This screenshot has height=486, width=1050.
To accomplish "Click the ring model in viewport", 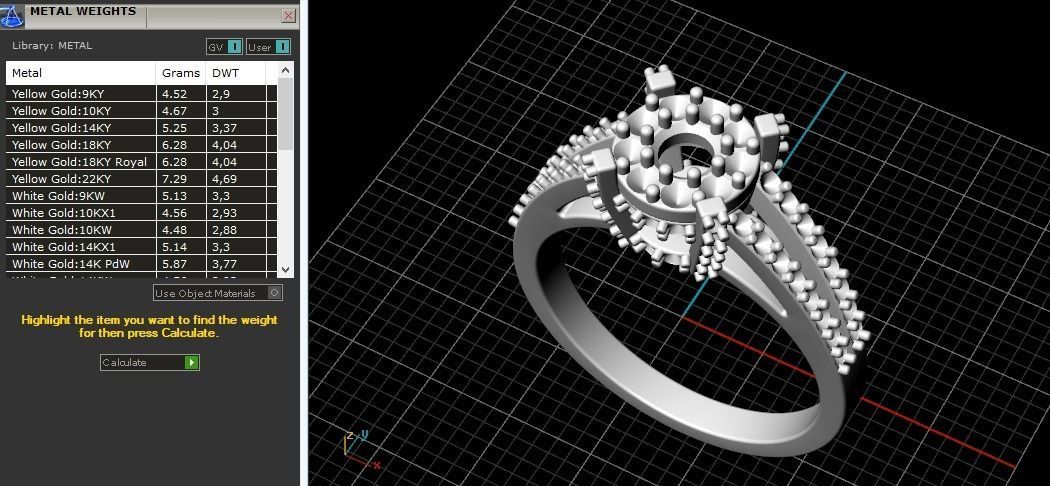I will 690,261.
